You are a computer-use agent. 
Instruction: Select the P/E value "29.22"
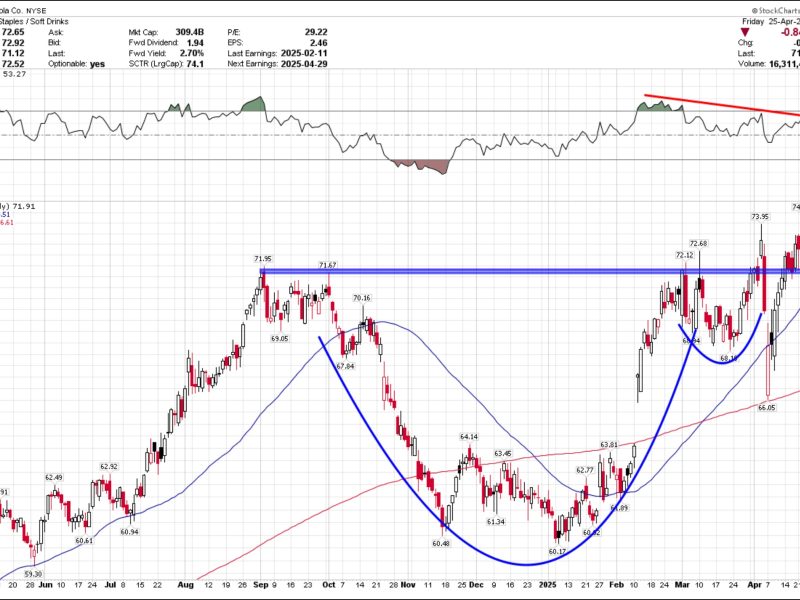(x=316, y=32)
